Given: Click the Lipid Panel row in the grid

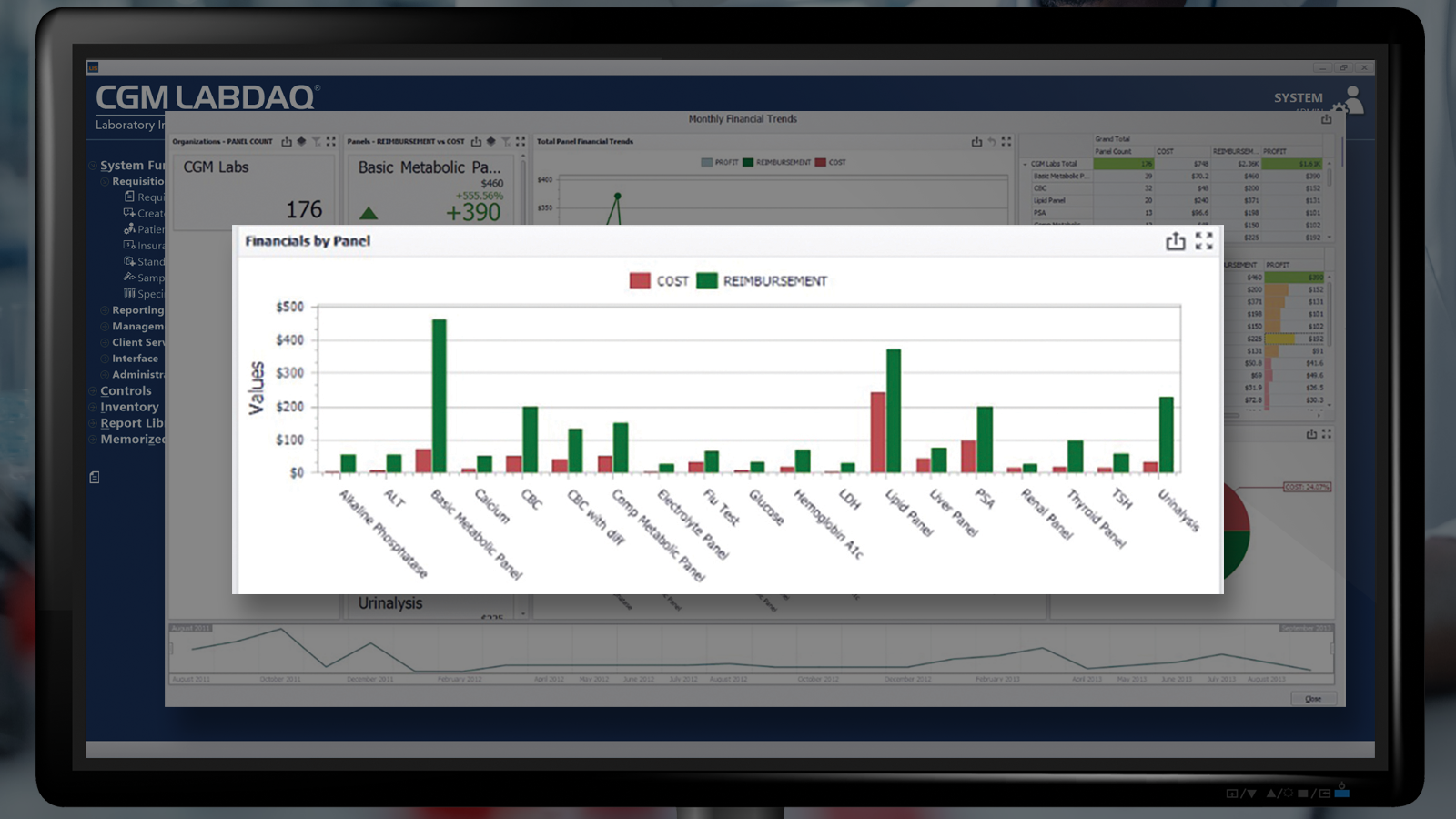Looking at the screenshot, I should [1176, 200].
